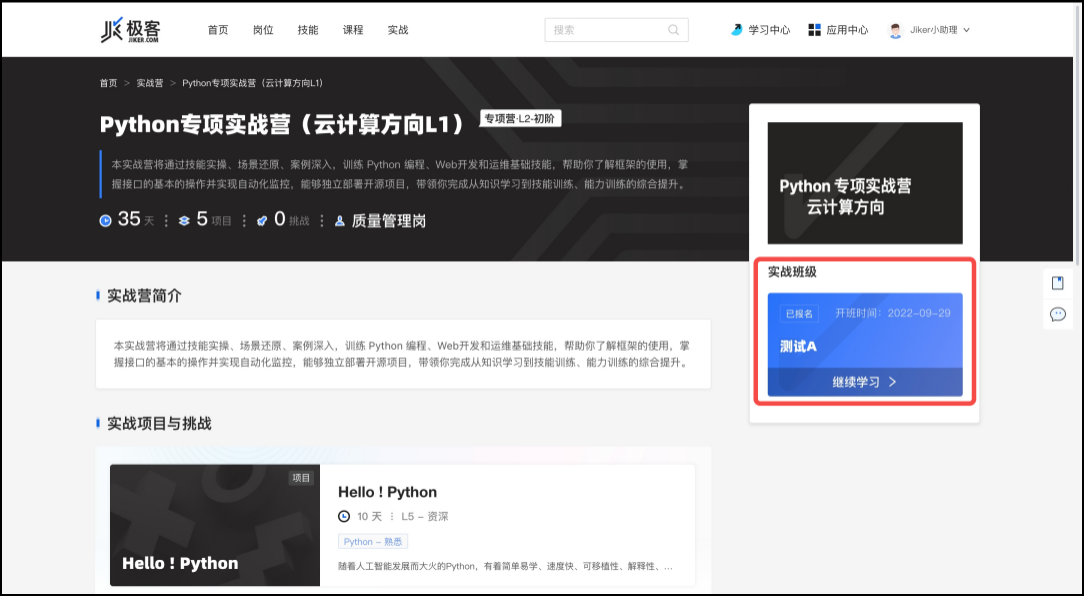The height and width of the screenshot is (598, 1084).
Task: Click the 测试A class name
Action: tap(798, 346)
